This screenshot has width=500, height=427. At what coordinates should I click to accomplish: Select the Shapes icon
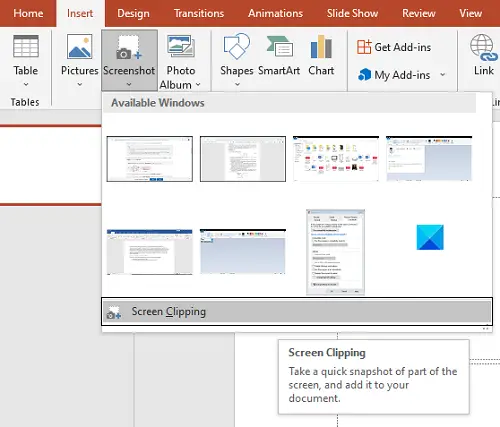237,46
